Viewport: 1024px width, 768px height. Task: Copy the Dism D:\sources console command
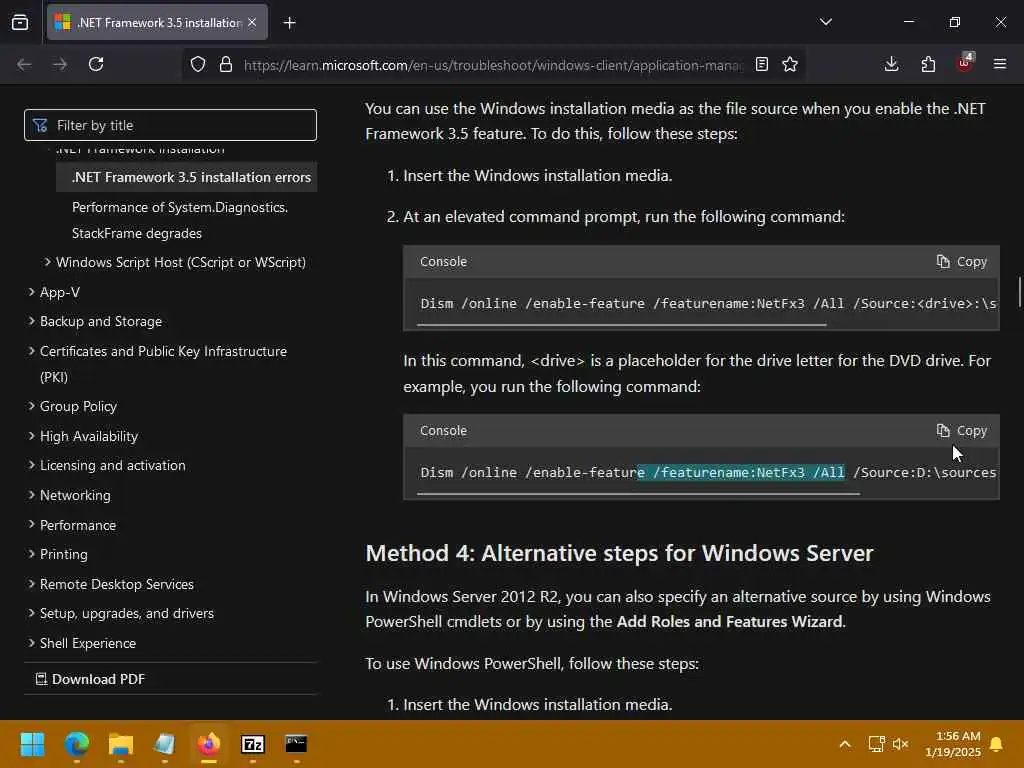961,430
